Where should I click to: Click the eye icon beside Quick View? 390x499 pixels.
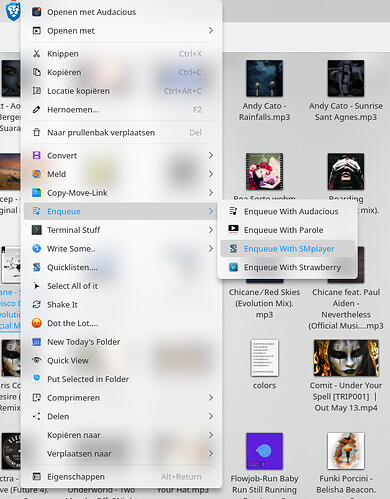[37, 360]
